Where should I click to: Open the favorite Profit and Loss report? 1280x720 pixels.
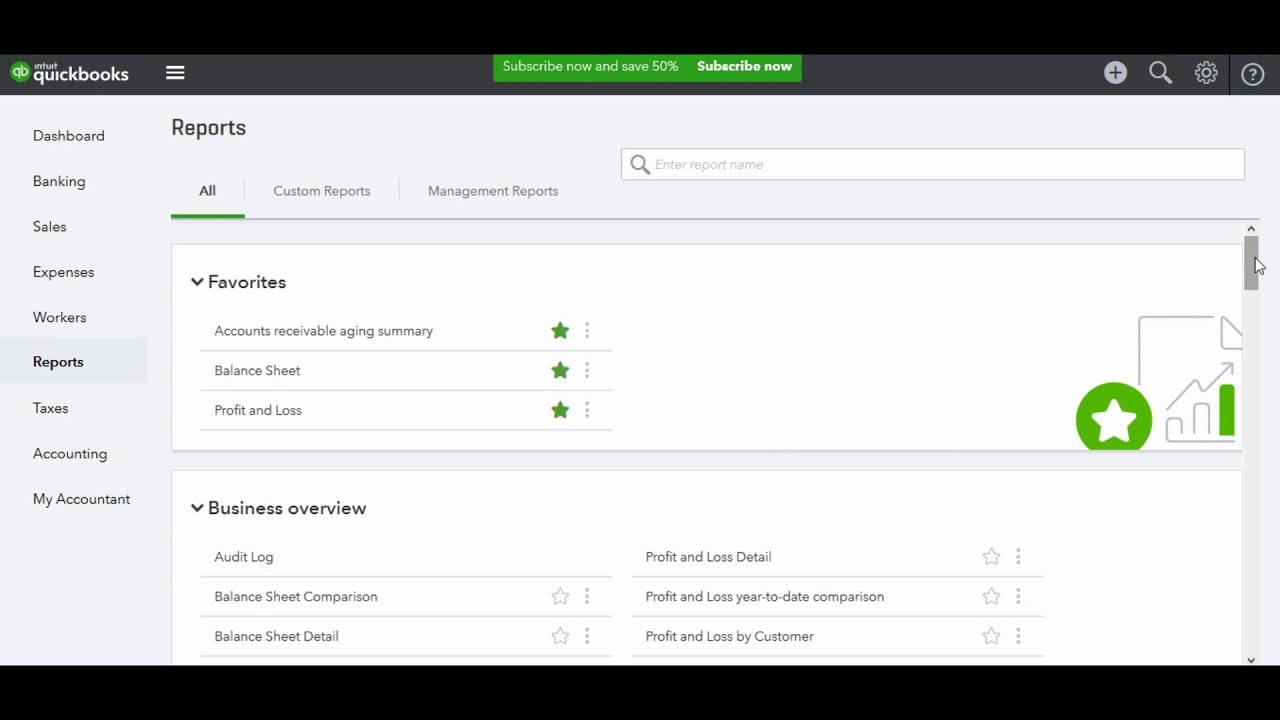pyautogui.click(x=257, y=410)
